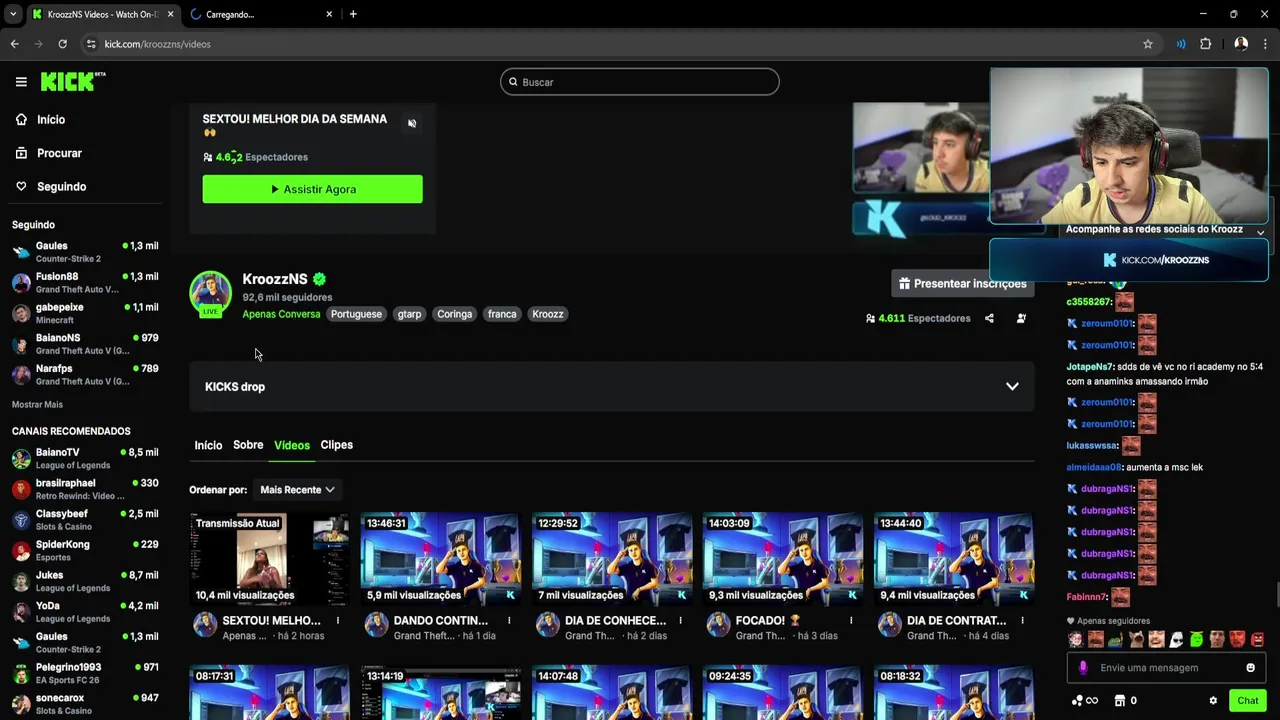The width and height of the screenshot is (1280, 720).
Task: Open gabepeixe channel in Seguindo list
Action: coord(84,313)
